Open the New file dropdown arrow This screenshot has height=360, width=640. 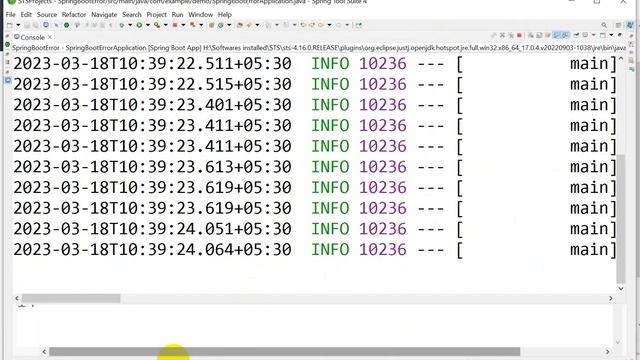coord(18,25)
